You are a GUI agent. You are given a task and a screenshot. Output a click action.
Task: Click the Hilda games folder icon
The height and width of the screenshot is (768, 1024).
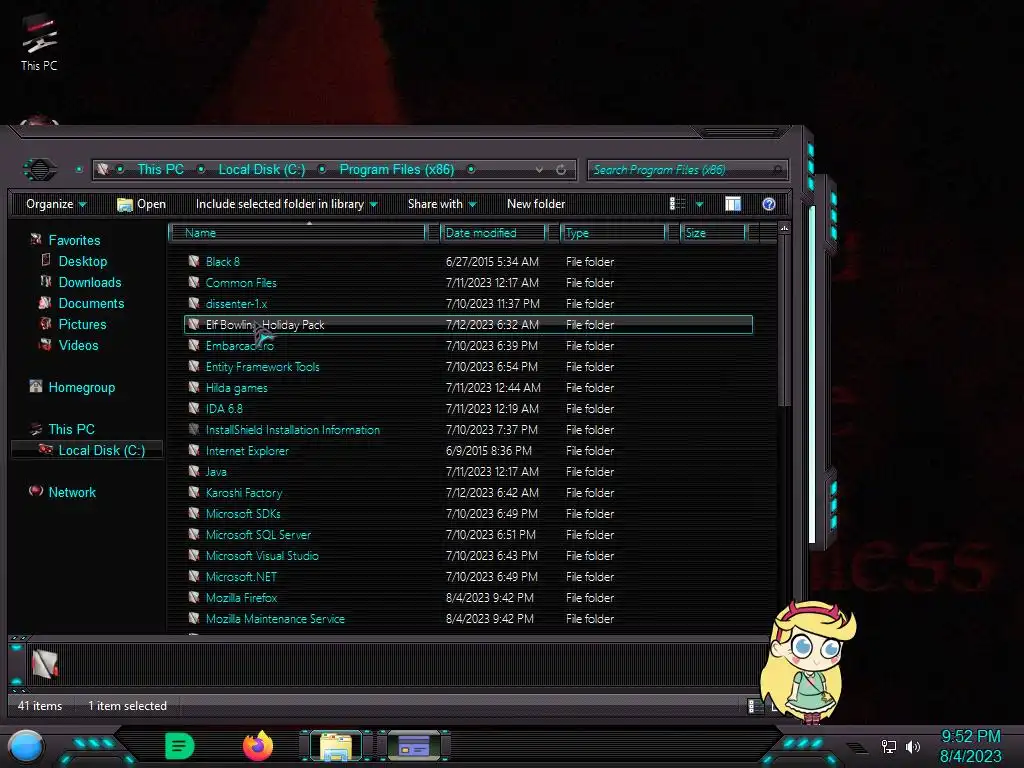click(194, 387)
